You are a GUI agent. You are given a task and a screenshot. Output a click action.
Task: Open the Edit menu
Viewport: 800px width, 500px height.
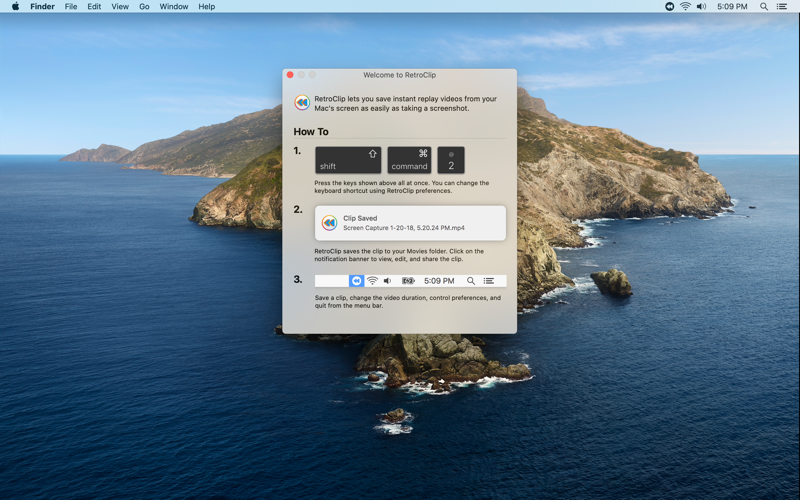tap(94, 7)
